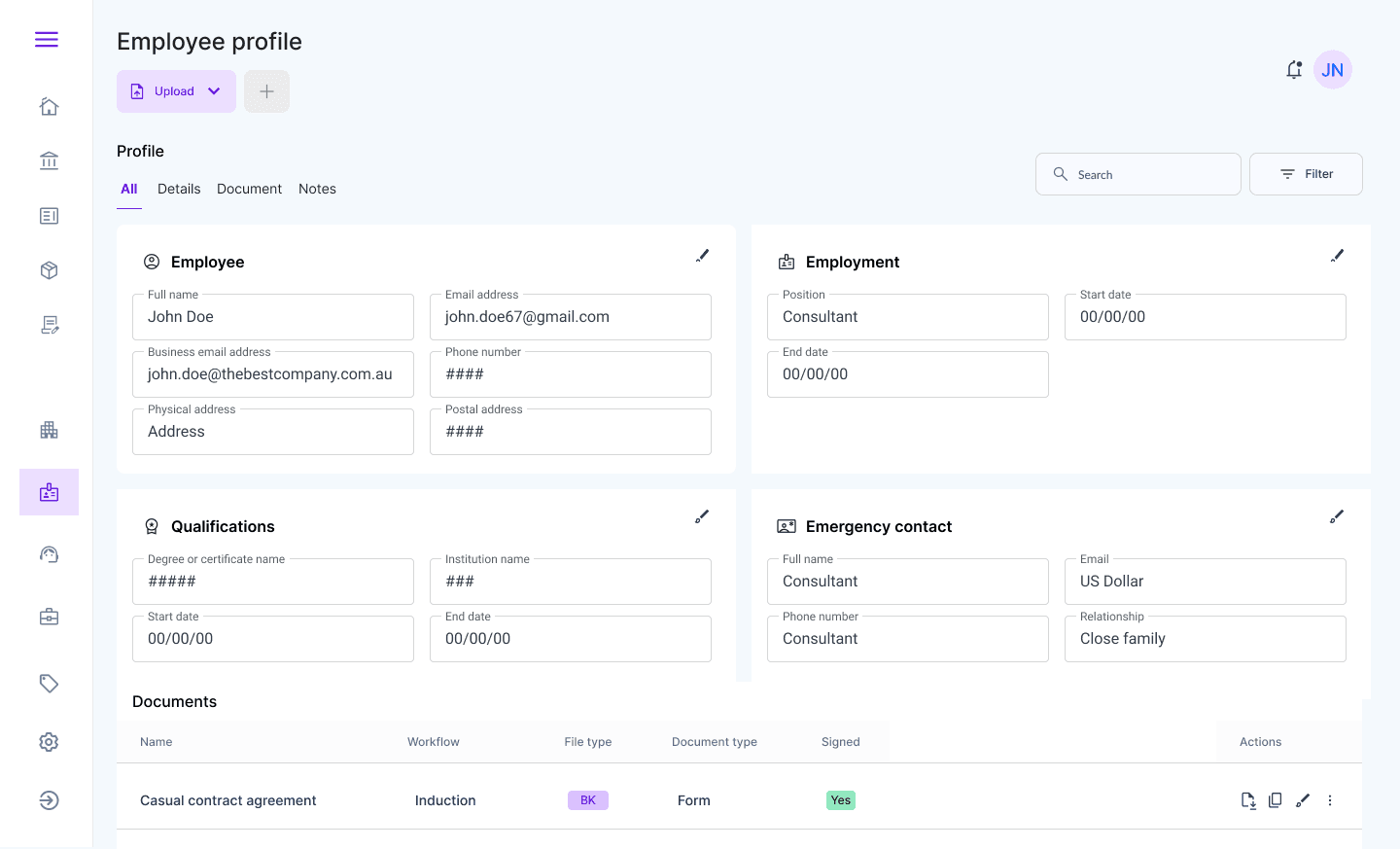Switch to the Document tab
The height and width of the screenshot is (849, 1400).
point(249,189)
